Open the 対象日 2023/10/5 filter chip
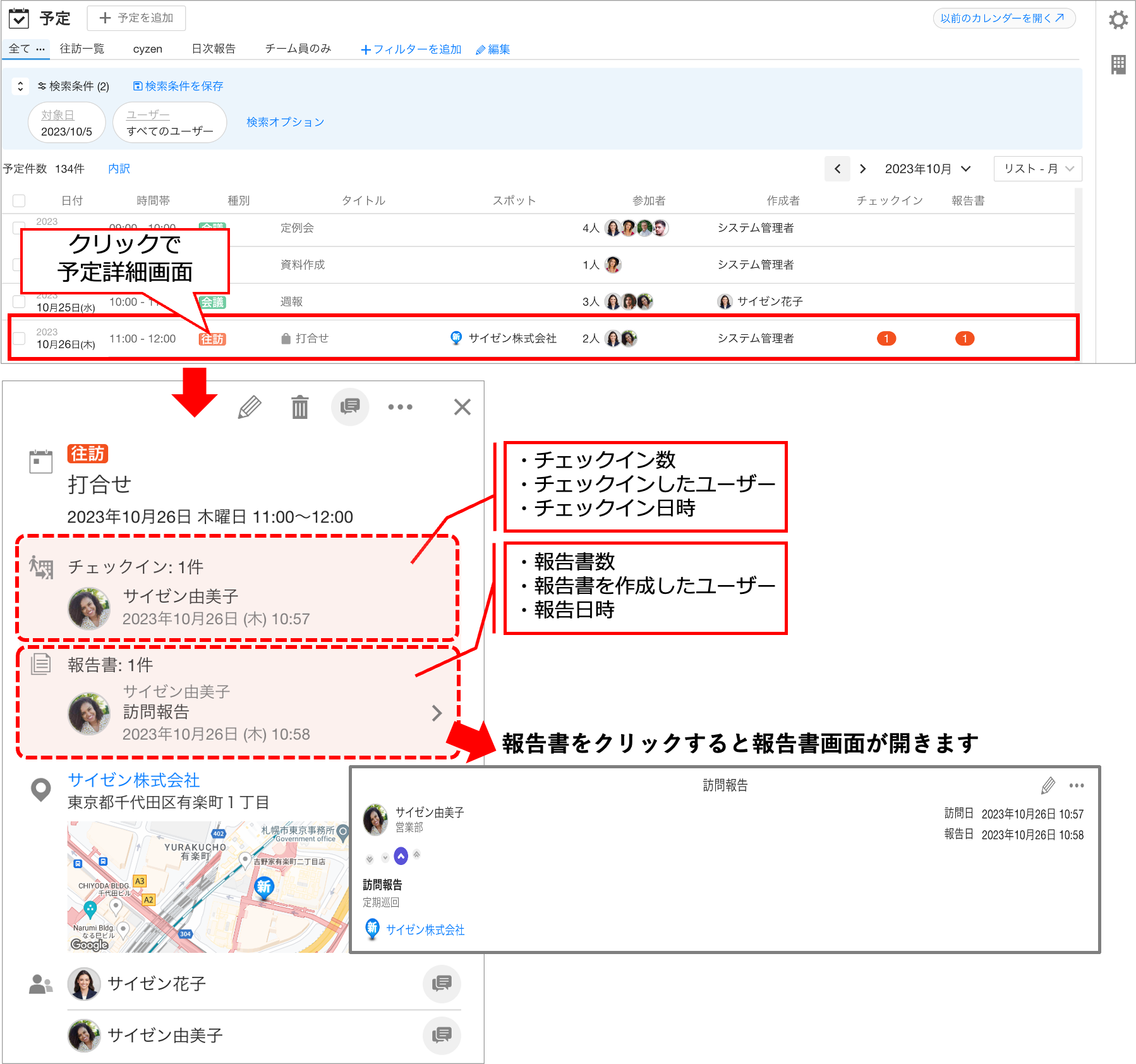This screenshot has height=1064, width=1136. (x=66, y=123)
